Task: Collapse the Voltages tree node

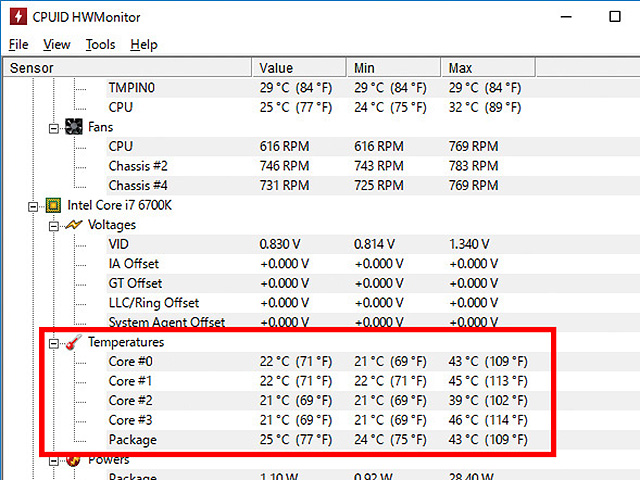Action: [x=53, y=227]
